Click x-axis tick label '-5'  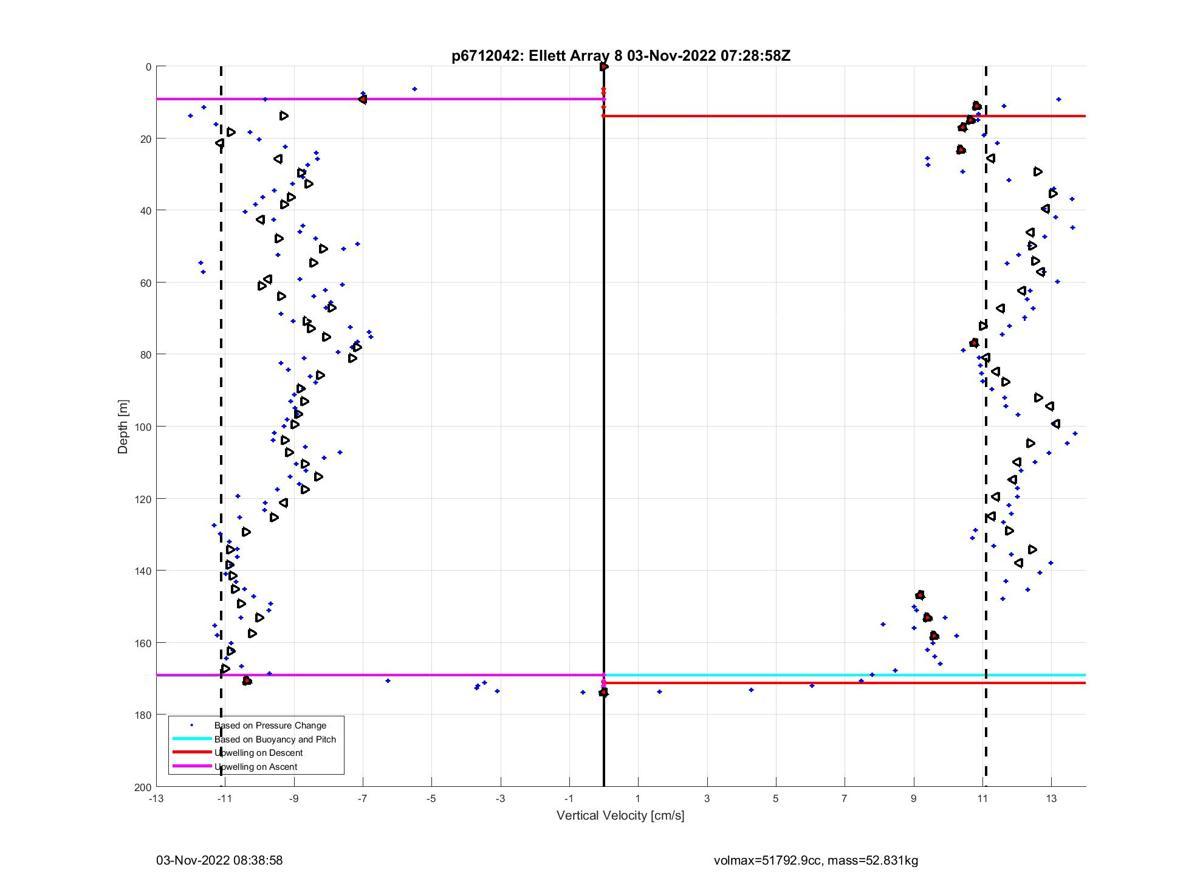[x=432, y=799]
